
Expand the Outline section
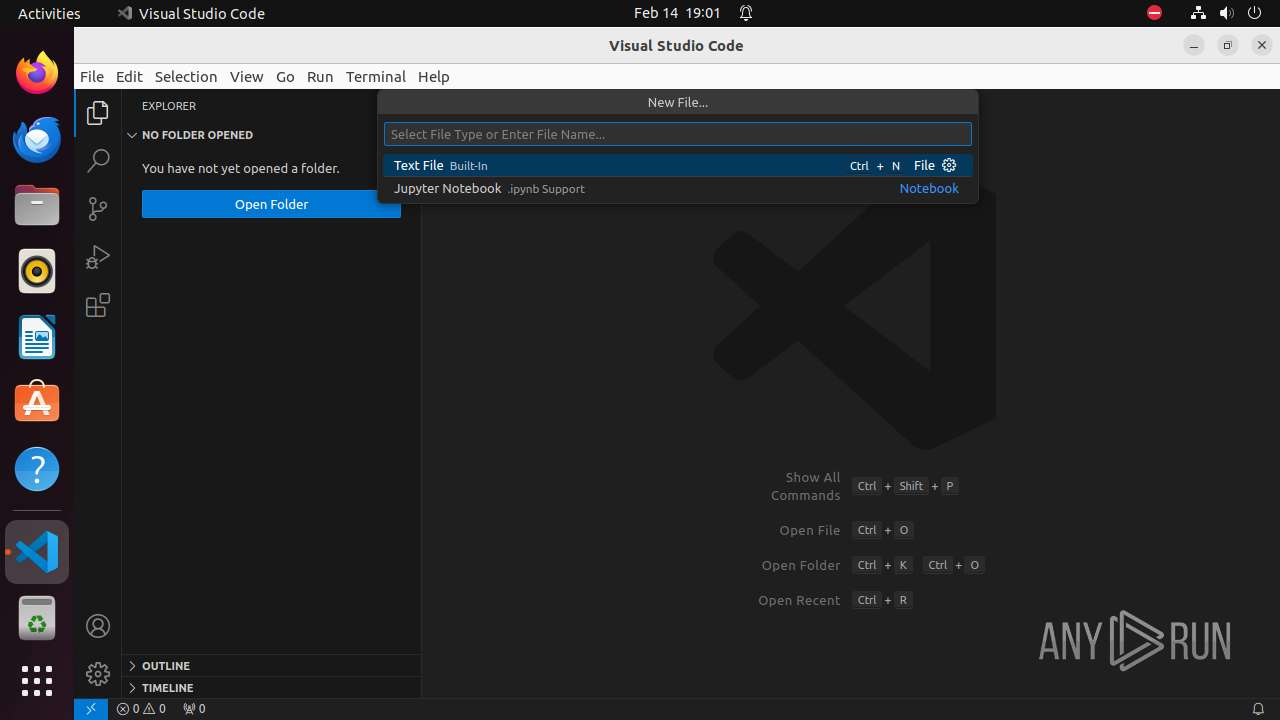click(x=271, y=665)
